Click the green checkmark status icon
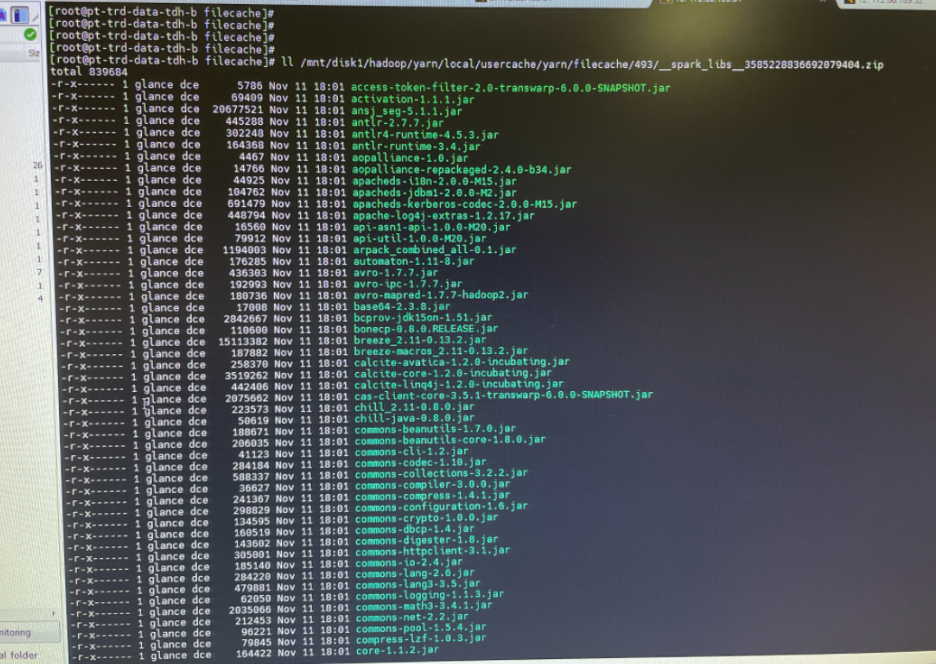This screenshot has height=664, width=936. coord(30,33)
